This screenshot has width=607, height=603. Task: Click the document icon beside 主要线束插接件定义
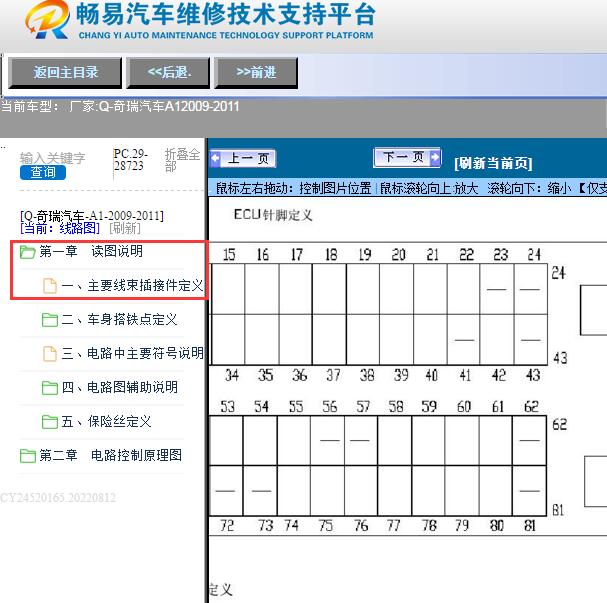coord(50,286)
